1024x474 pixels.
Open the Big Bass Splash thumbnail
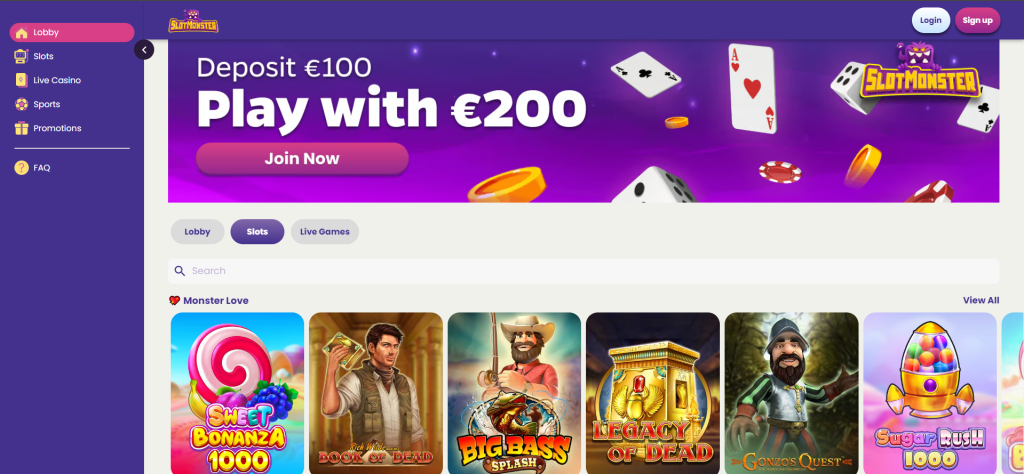pyautogui.click(x=515, y=393)
